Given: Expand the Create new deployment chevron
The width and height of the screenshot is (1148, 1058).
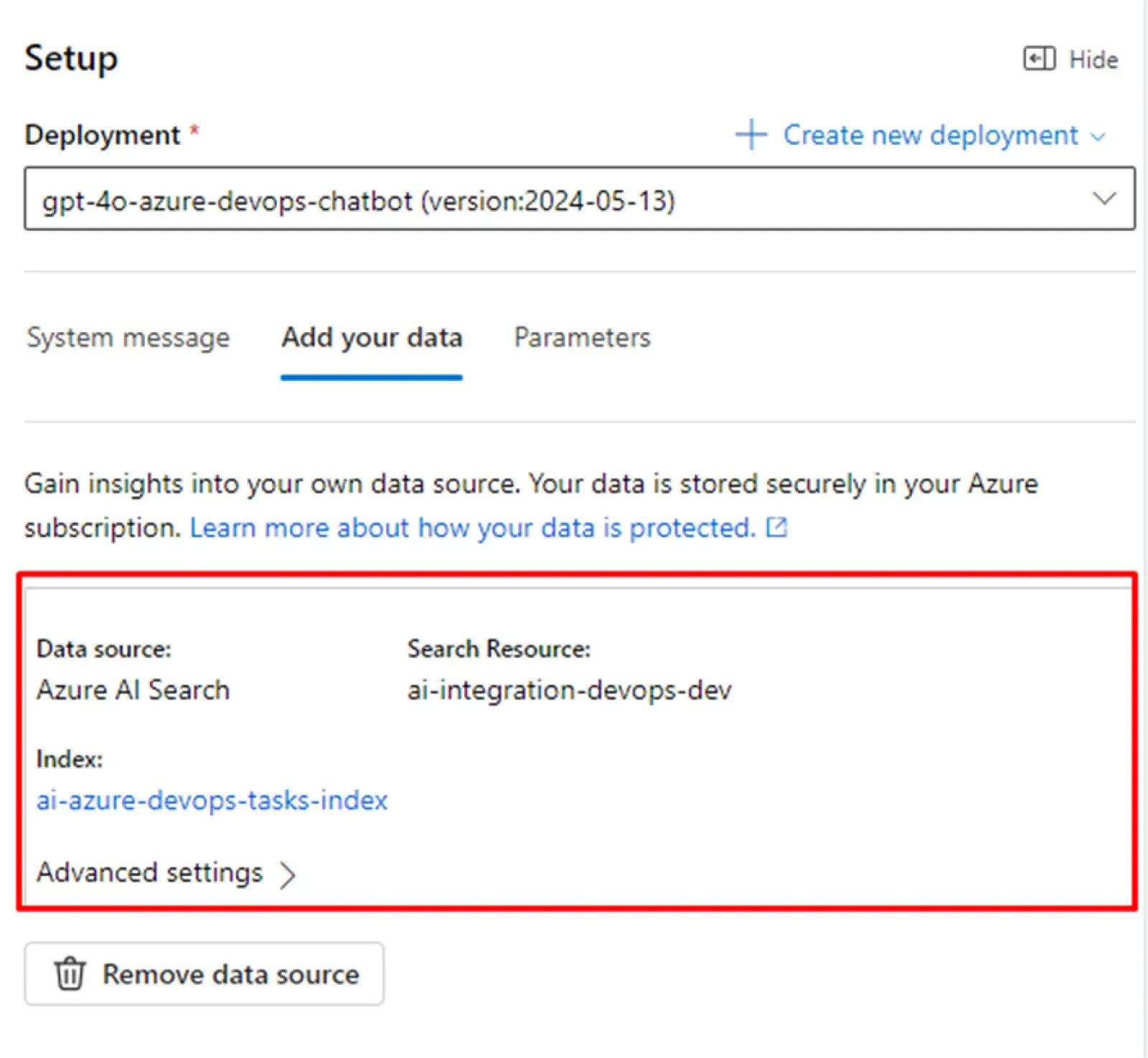Looking at the screenshot, I should pos(1098,136).
